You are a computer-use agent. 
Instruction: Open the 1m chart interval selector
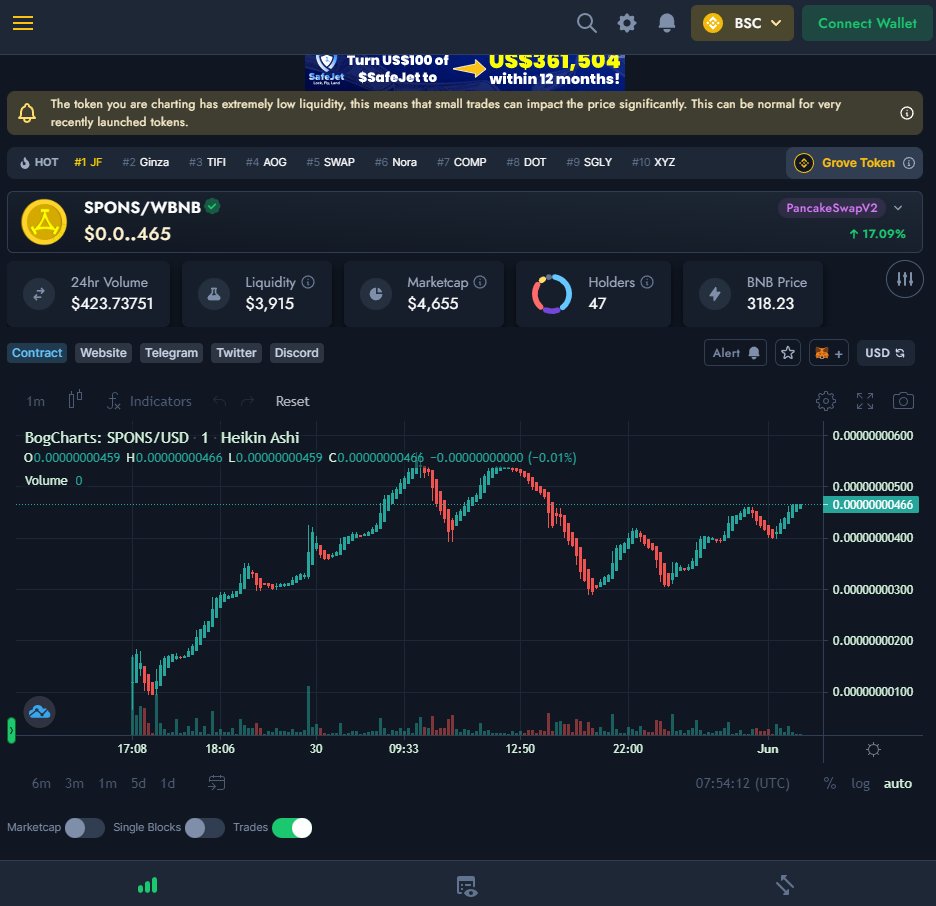point(35,401)
